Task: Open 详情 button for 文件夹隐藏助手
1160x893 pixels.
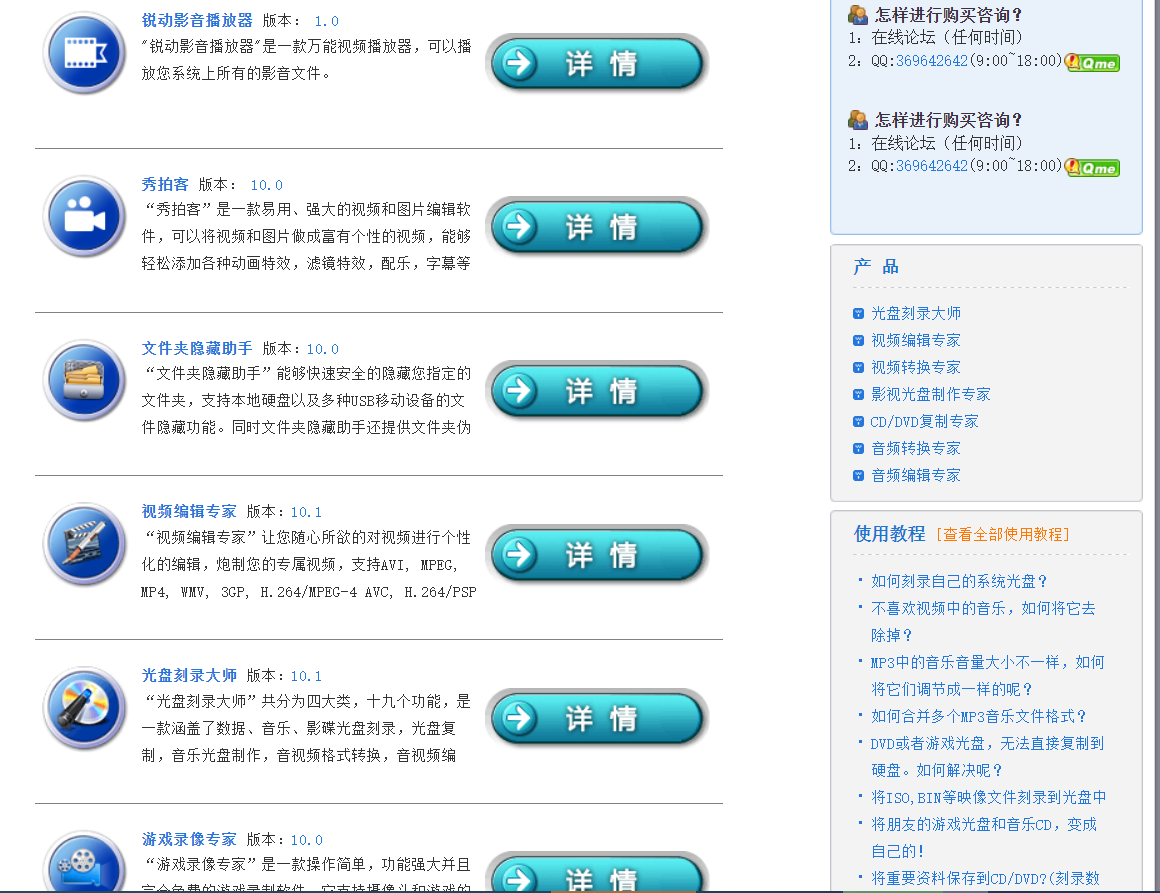Action: [x=597, y=391]
